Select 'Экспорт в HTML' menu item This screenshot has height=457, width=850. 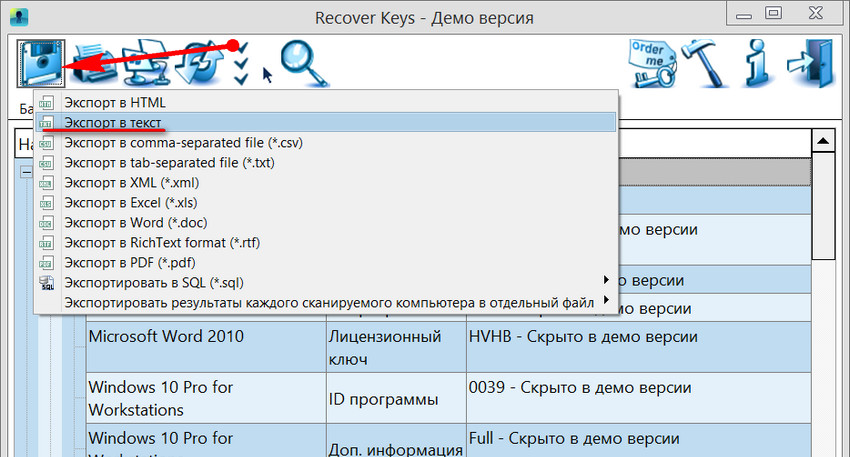click(114, 102)
